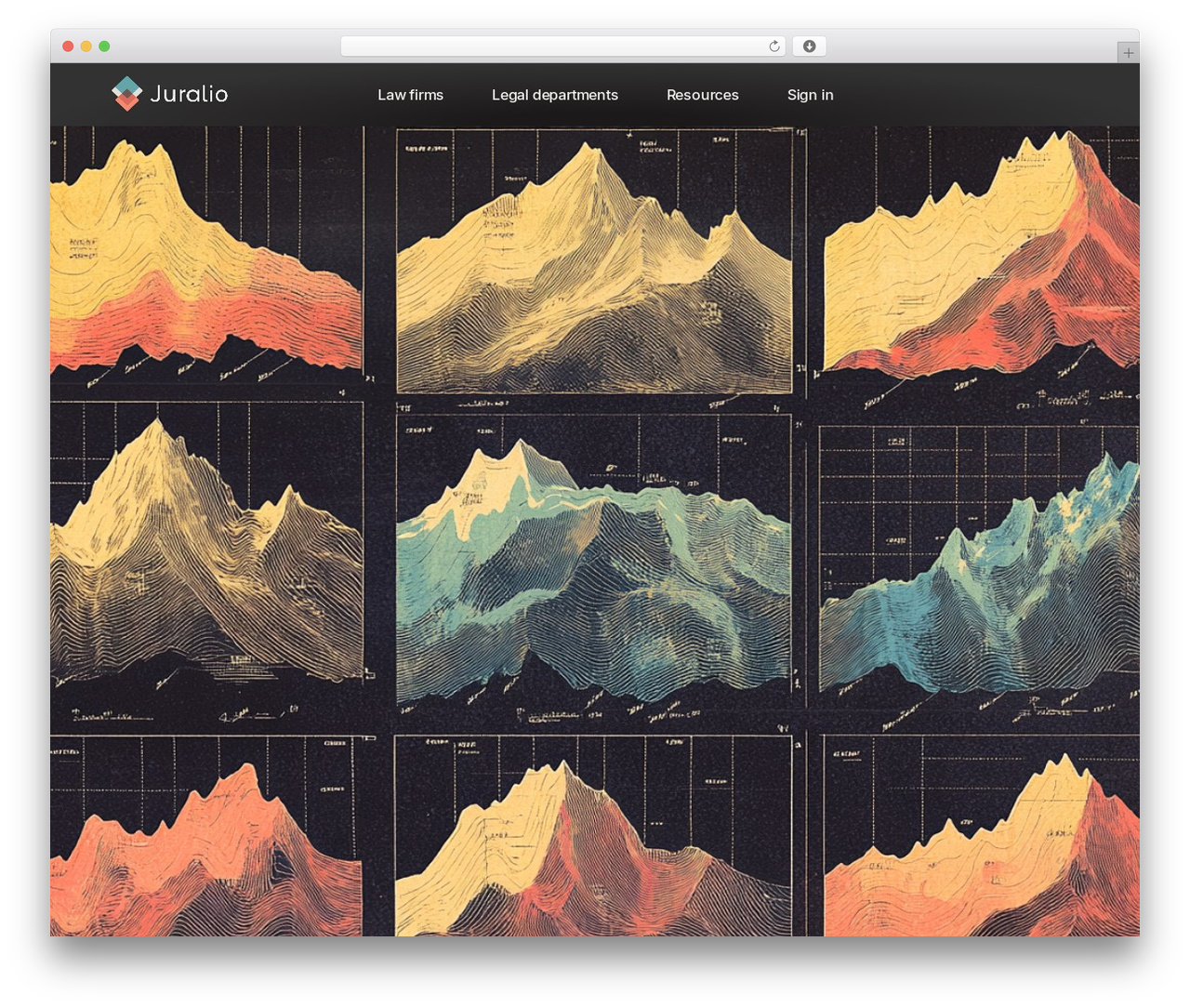Go to the Sign in page
Screen dimensions: 1190x1008
811,95
